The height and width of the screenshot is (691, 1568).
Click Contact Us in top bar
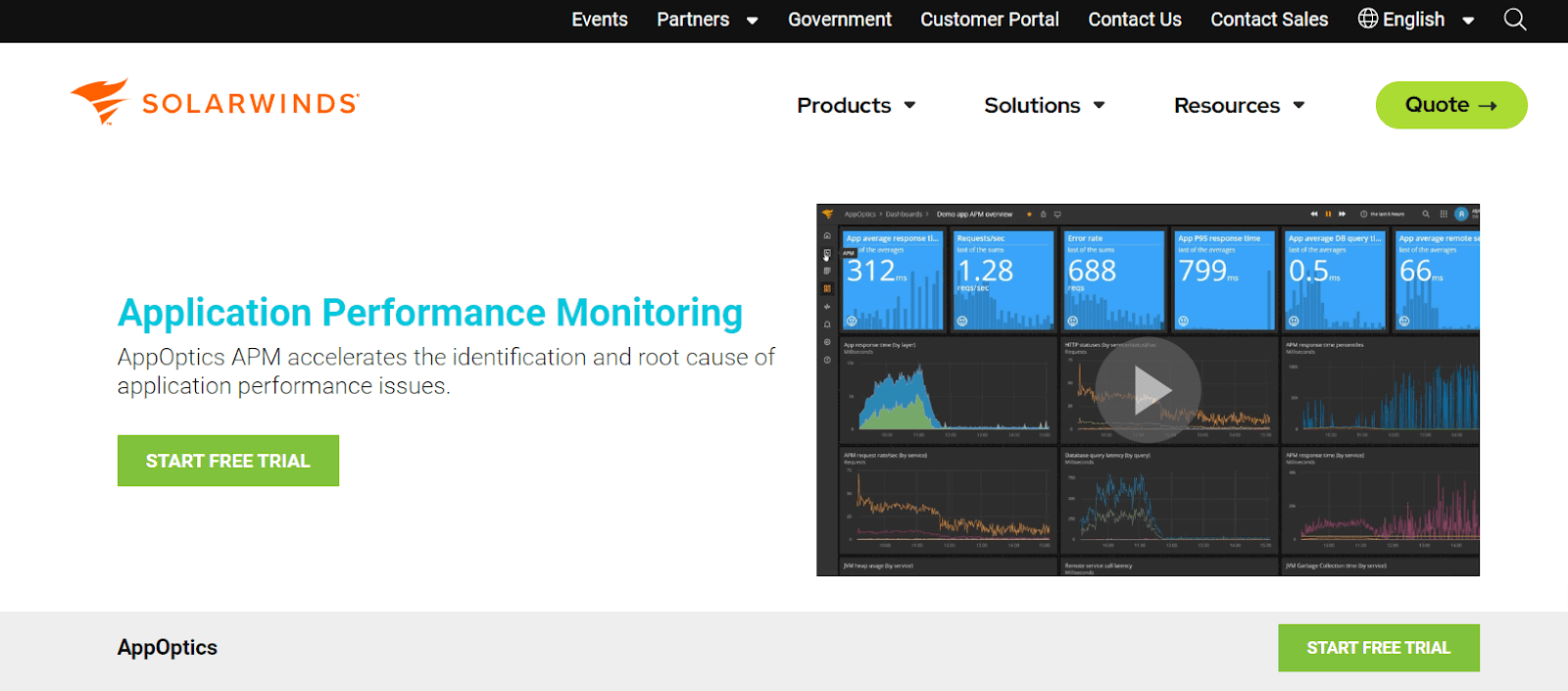tap(1135, 20)
